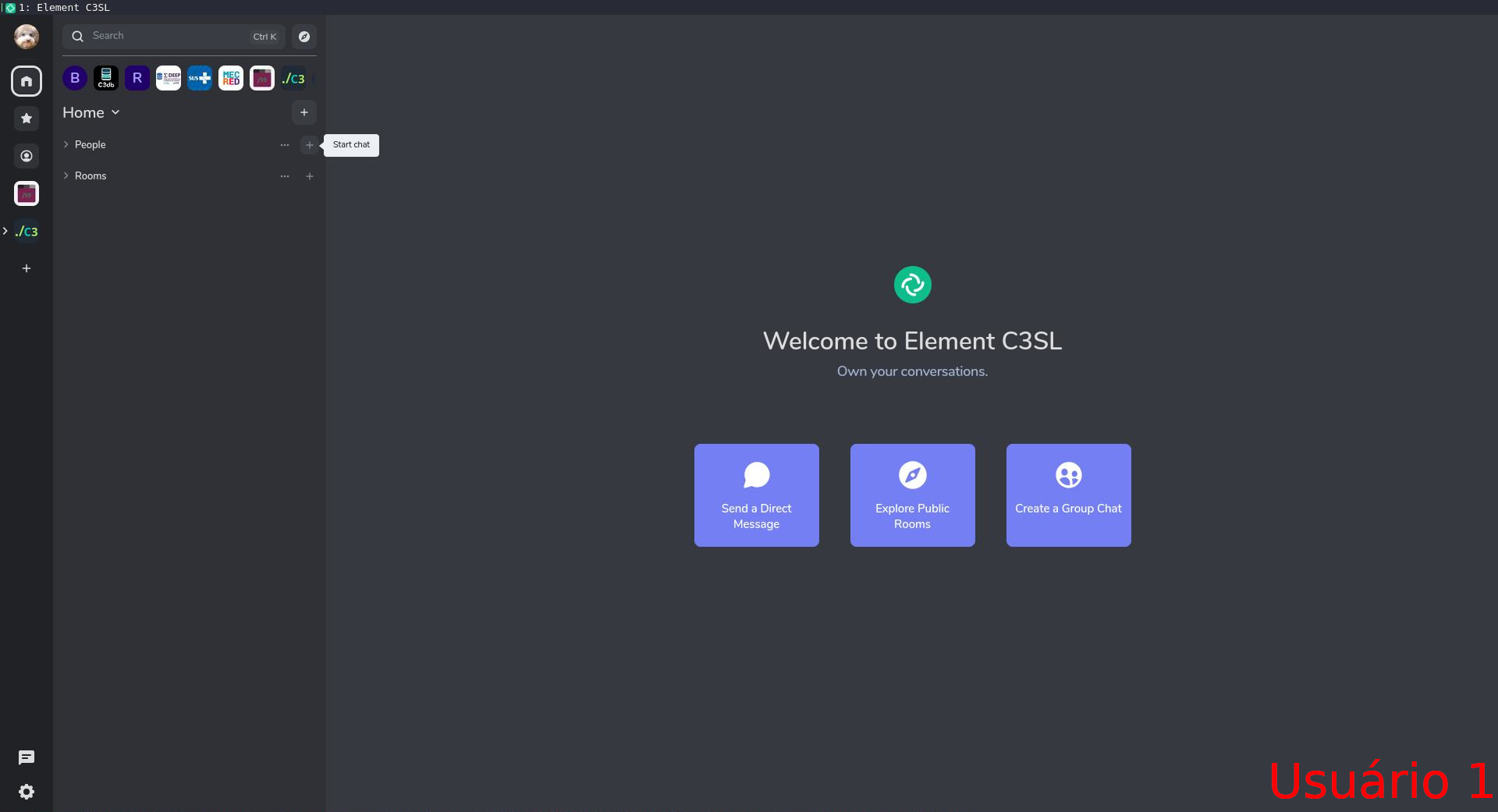The image size is (1498, 812).
Task: Open the Favourites star space
Action: [27, 119]
